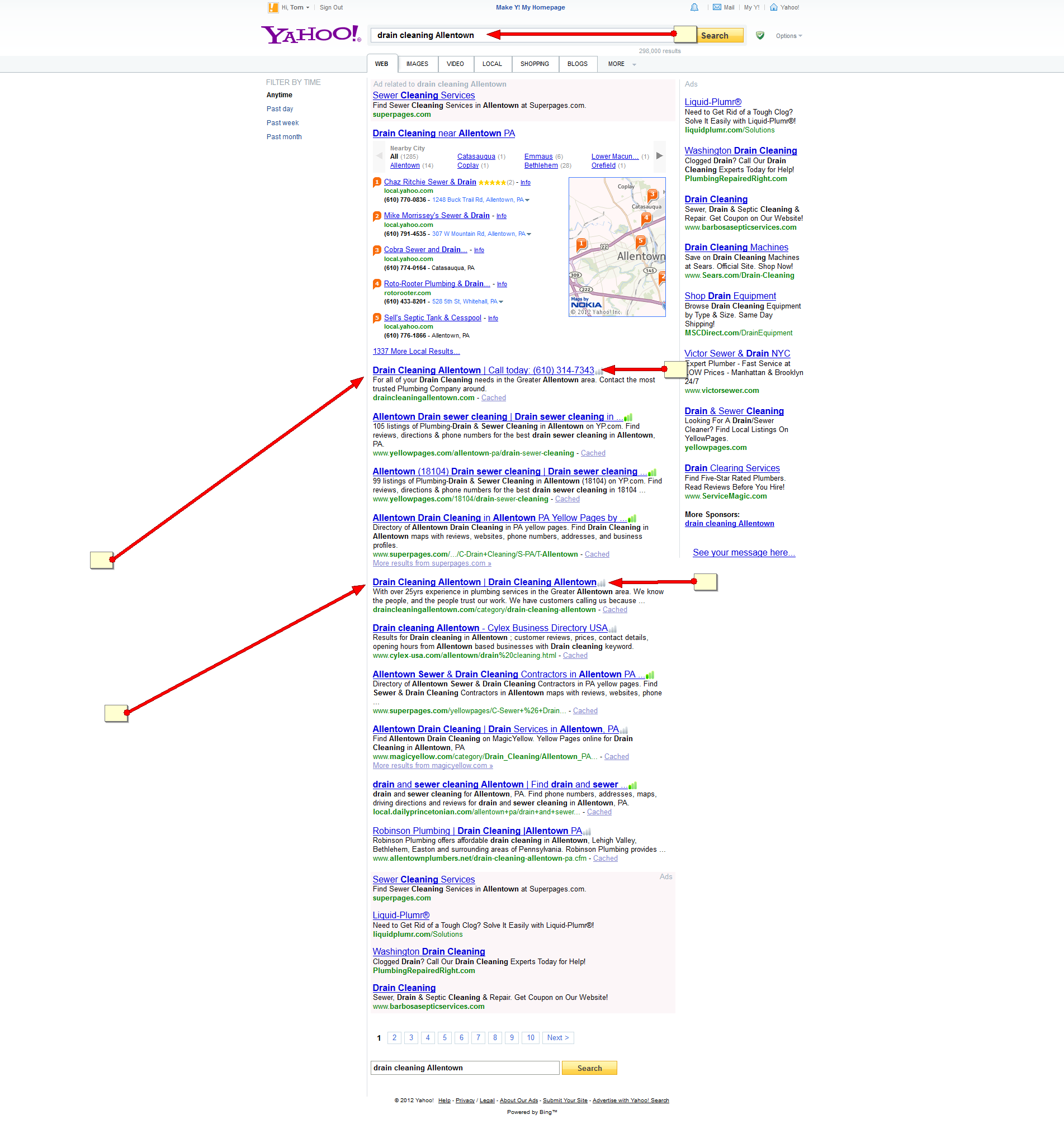Open the Options dropdown
This screenshot has width=1064, height=1143.
click(x=788, y=36)
